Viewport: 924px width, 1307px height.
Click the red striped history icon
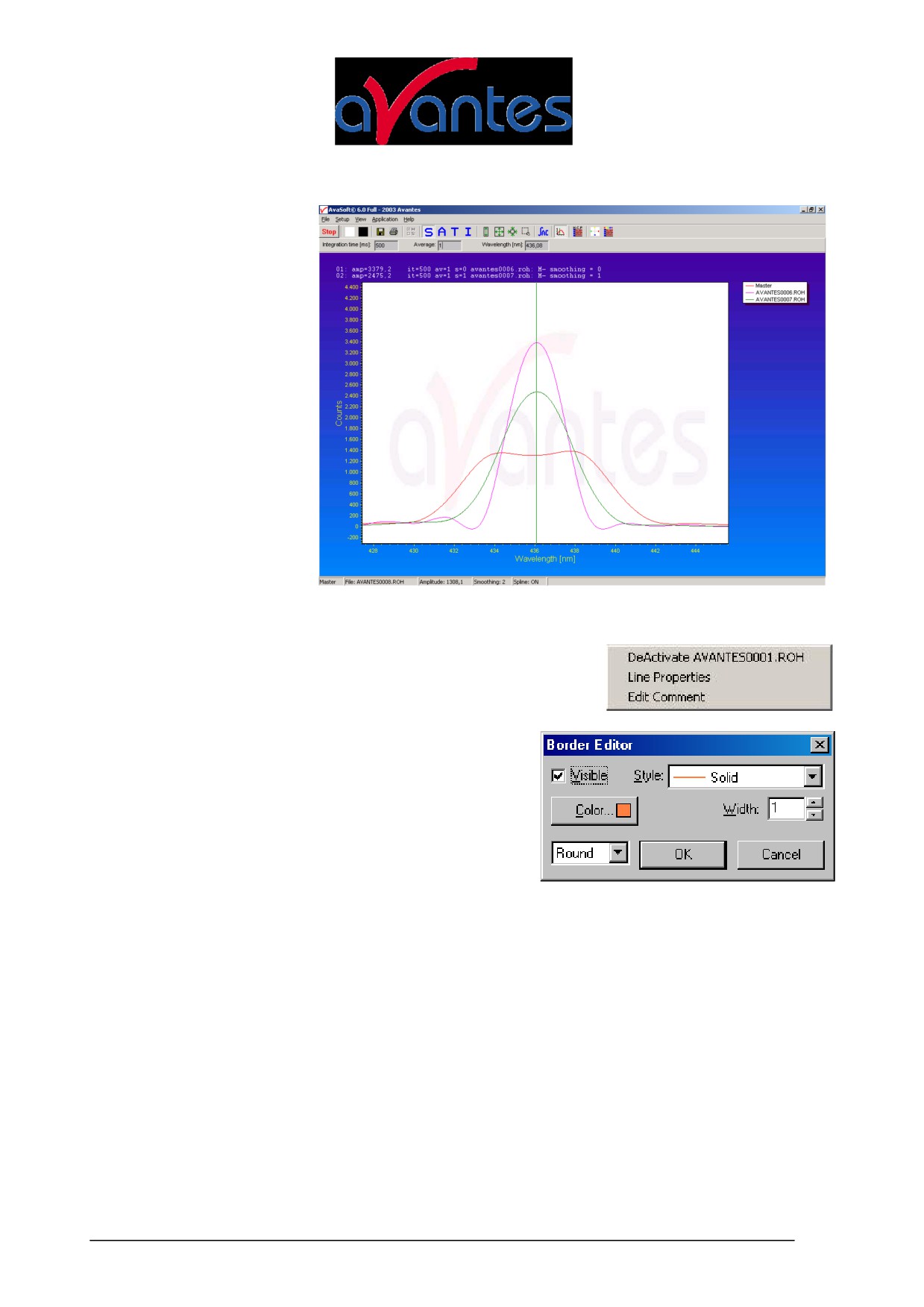[578, 232]
